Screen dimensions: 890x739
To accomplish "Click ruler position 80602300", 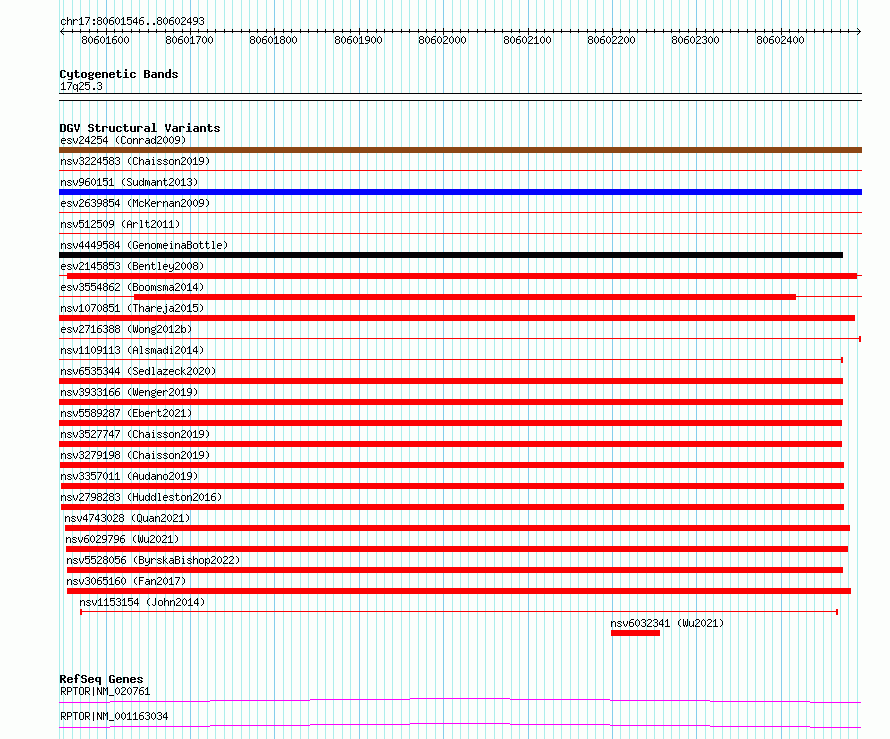I will pyautogui.click(x=695, y=40).
